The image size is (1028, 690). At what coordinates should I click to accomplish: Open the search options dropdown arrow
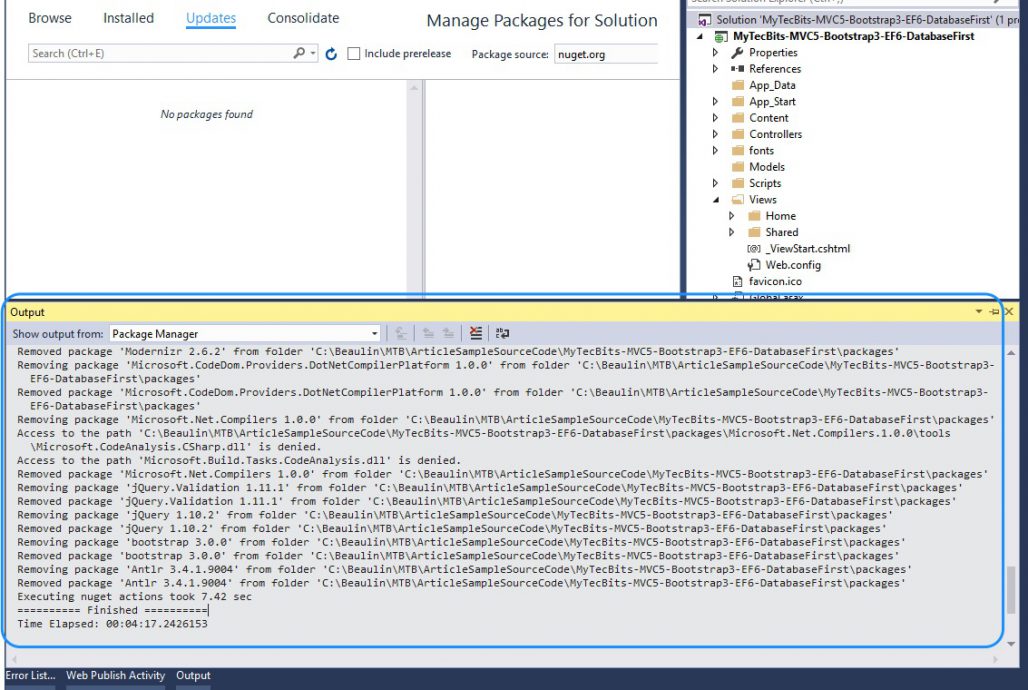(313, 53)
